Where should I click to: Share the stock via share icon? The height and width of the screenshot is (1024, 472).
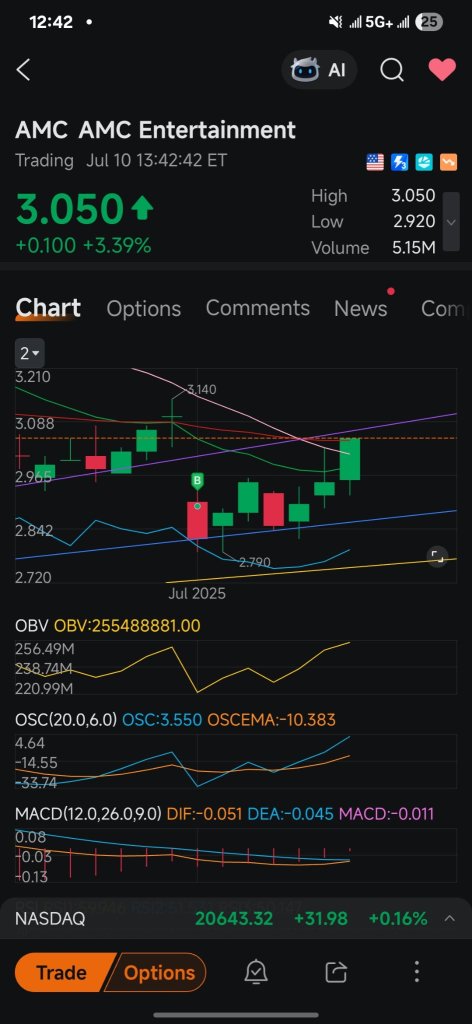(336, 972)
